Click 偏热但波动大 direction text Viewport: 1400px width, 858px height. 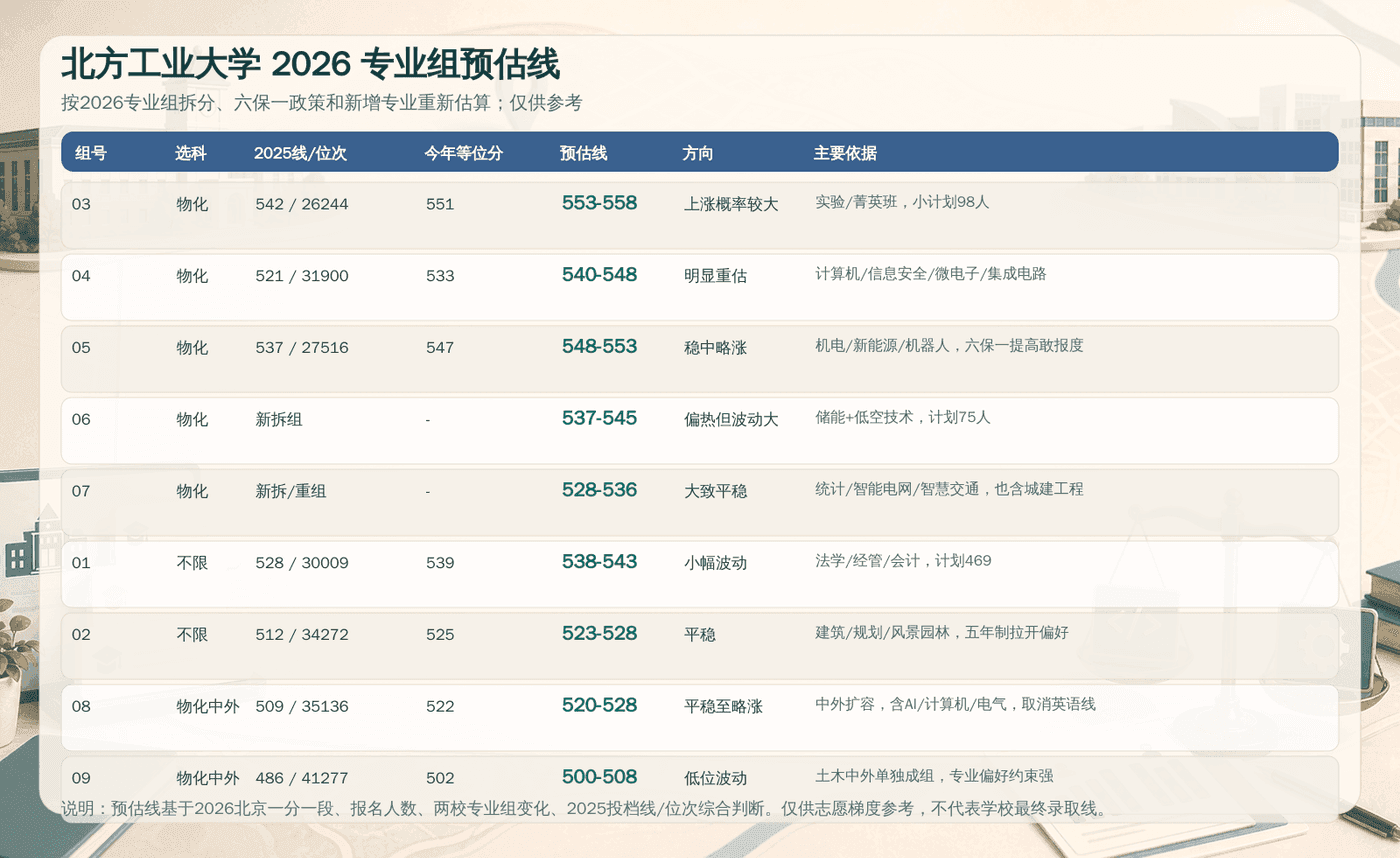point(731,420)
